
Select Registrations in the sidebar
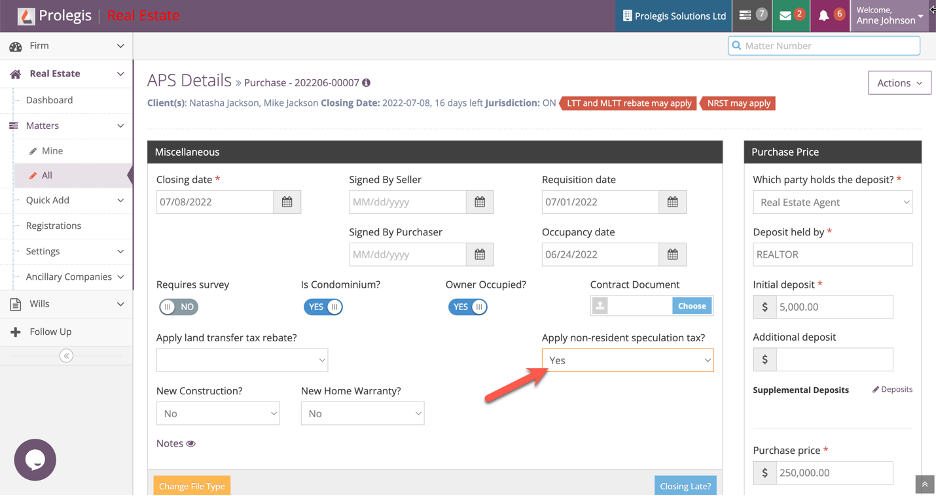(x=53, y=226)
